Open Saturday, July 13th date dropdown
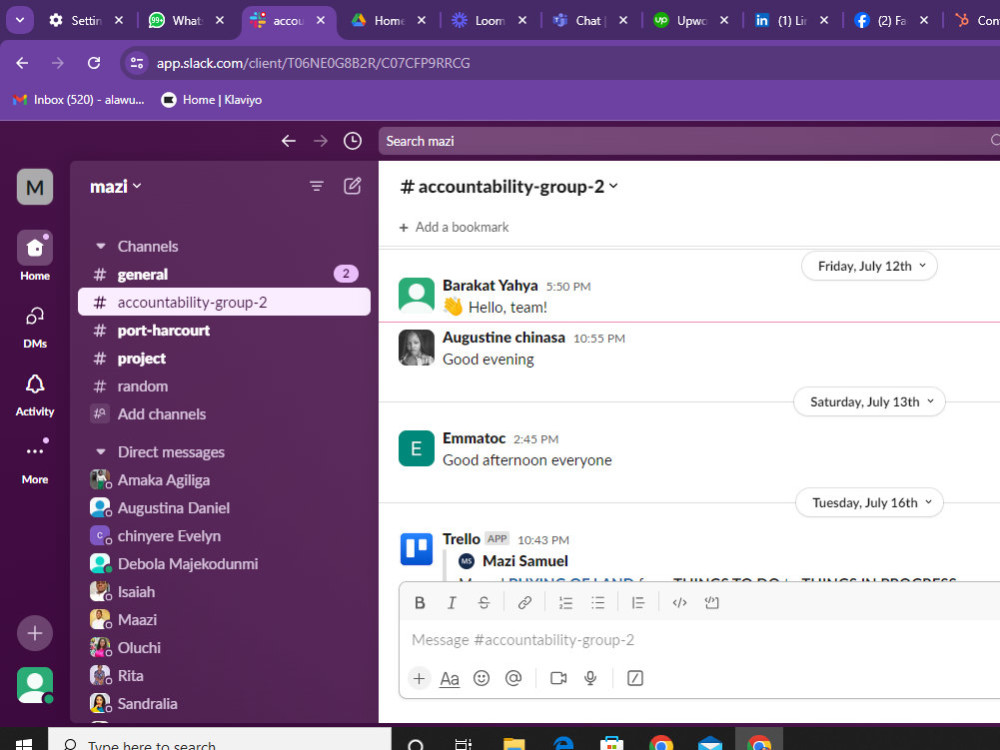The width and height of the screenshot is (1000, 750). [x=869, y=402]
